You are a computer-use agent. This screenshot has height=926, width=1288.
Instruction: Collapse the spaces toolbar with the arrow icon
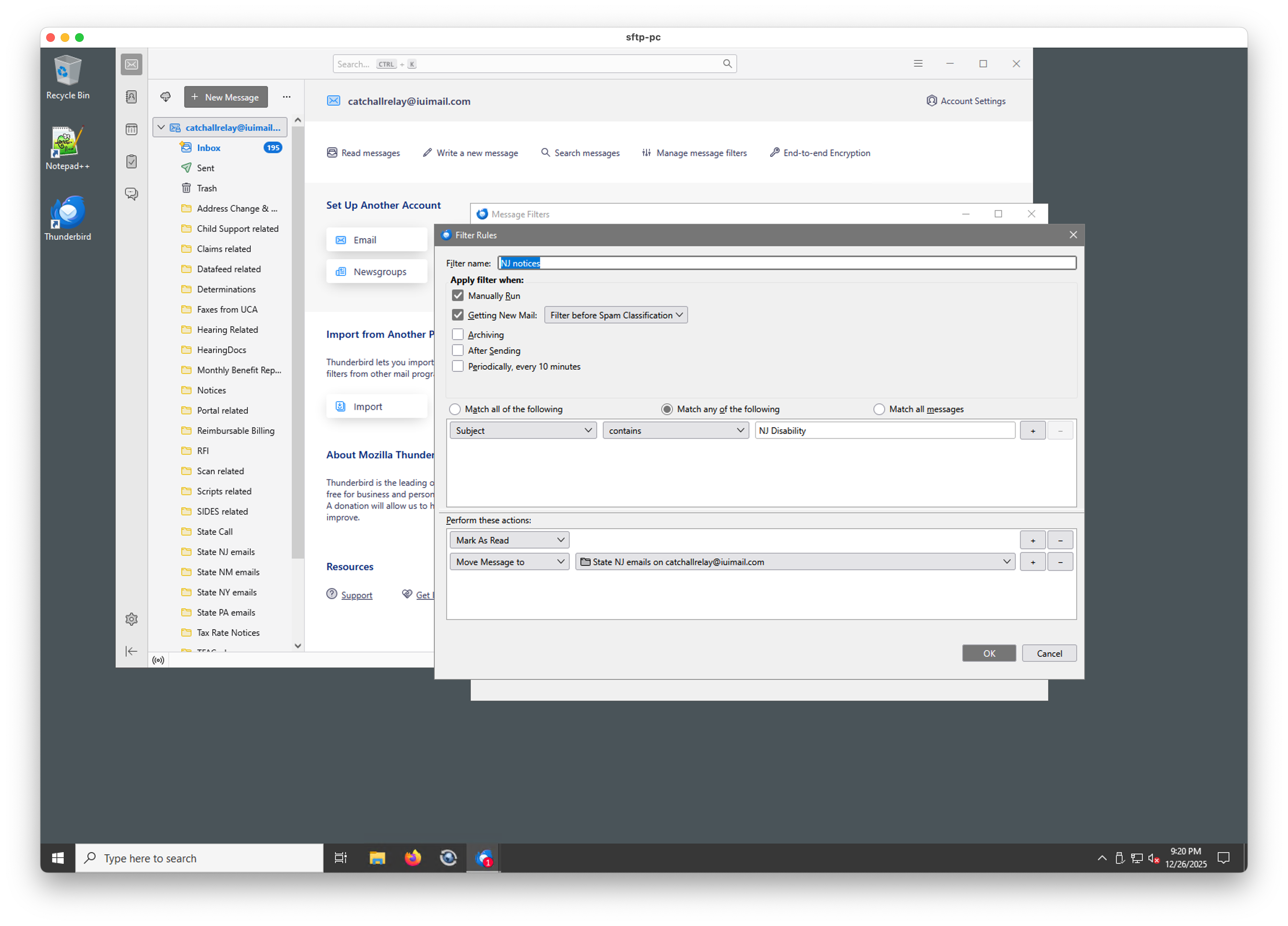pos(131,651)
